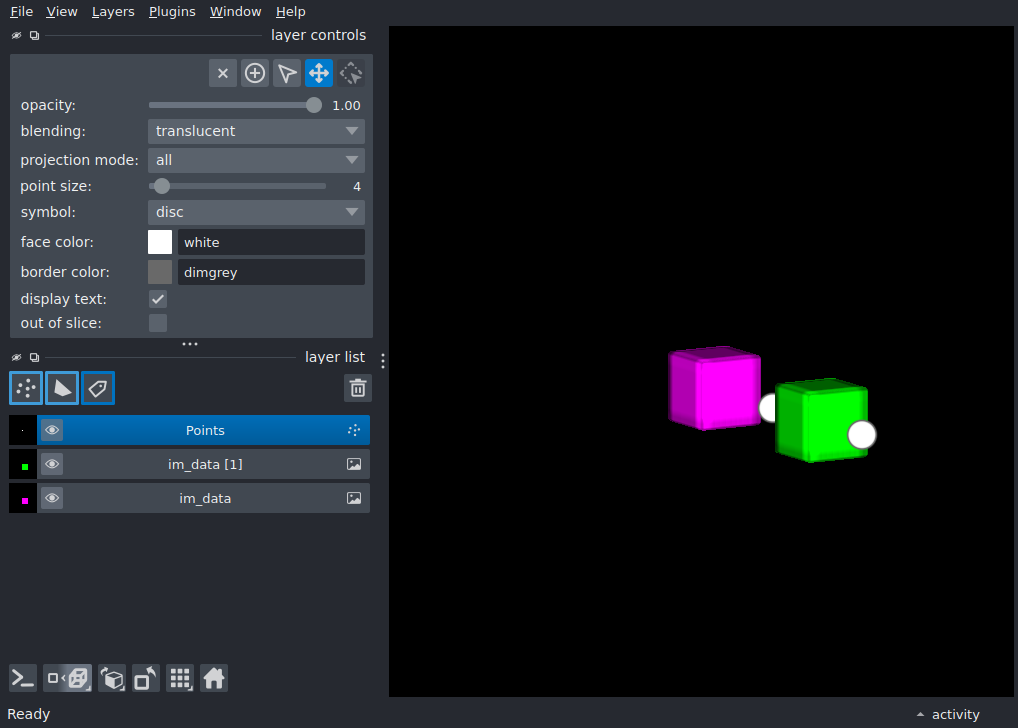
Task: Open the console with the terminal icon
Action: [x=23, y=679]
